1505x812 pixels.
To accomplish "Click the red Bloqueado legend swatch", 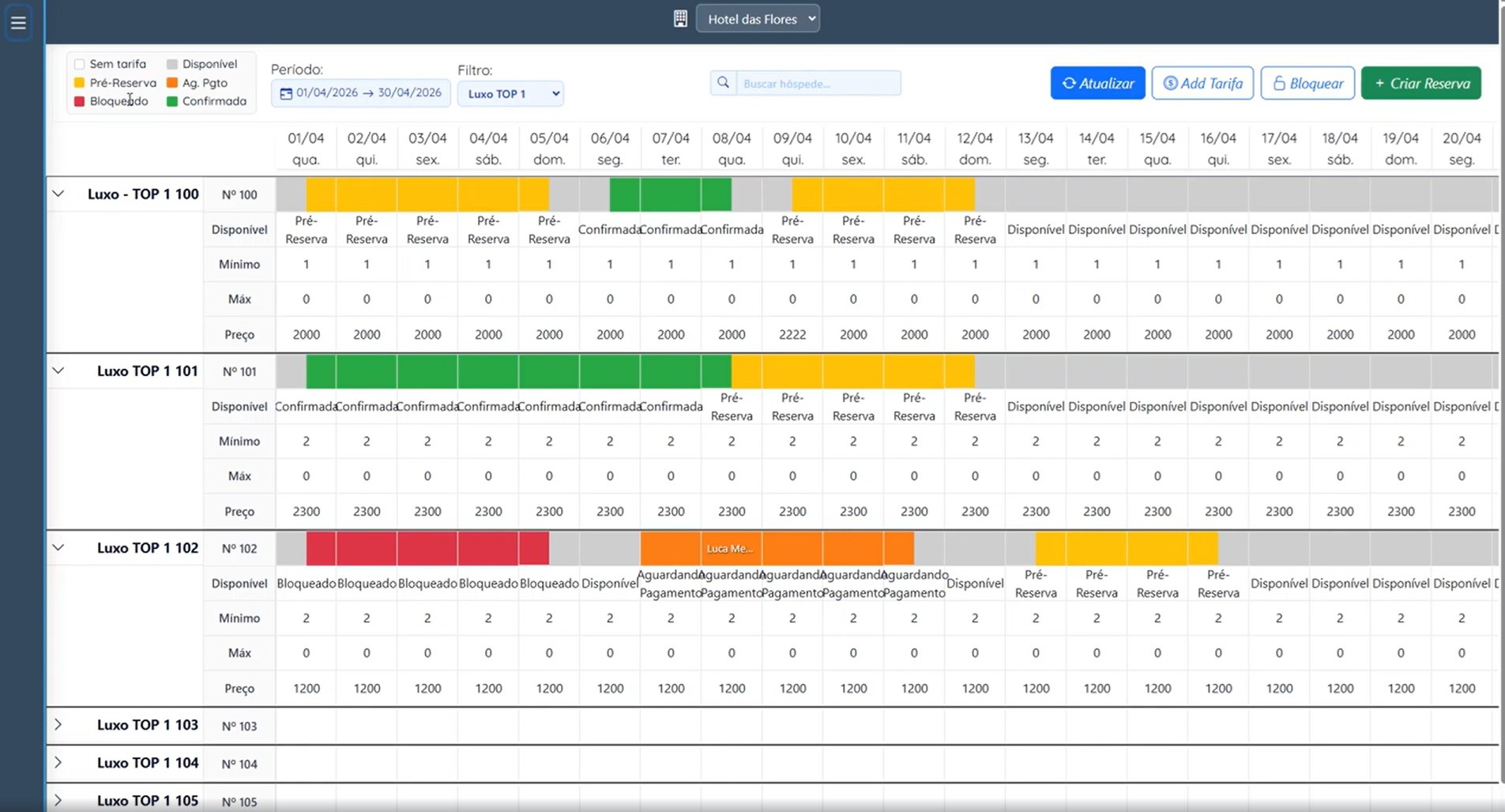I will tap(79, 101).
